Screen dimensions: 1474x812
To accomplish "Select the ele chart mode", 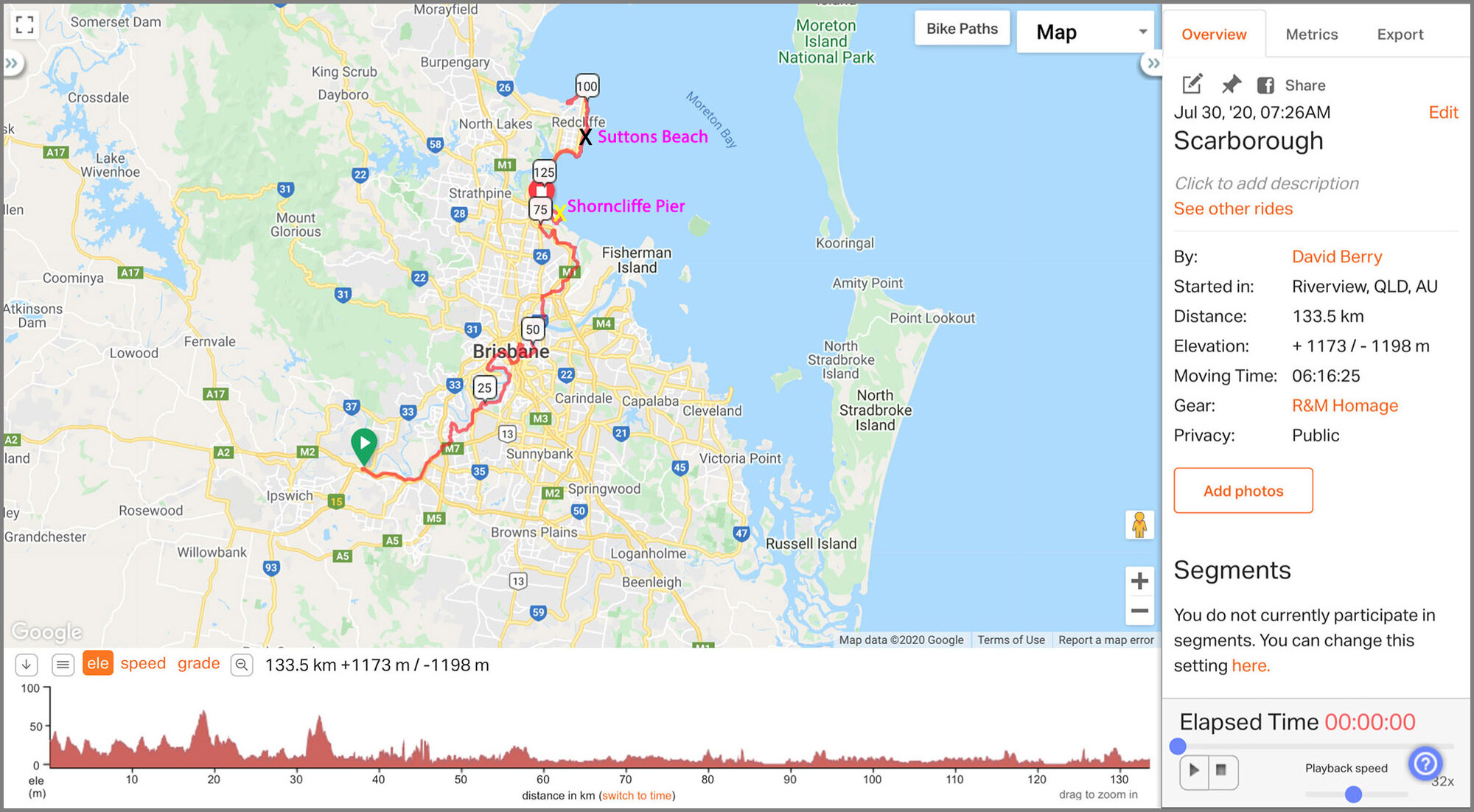I will click(98, 663).
